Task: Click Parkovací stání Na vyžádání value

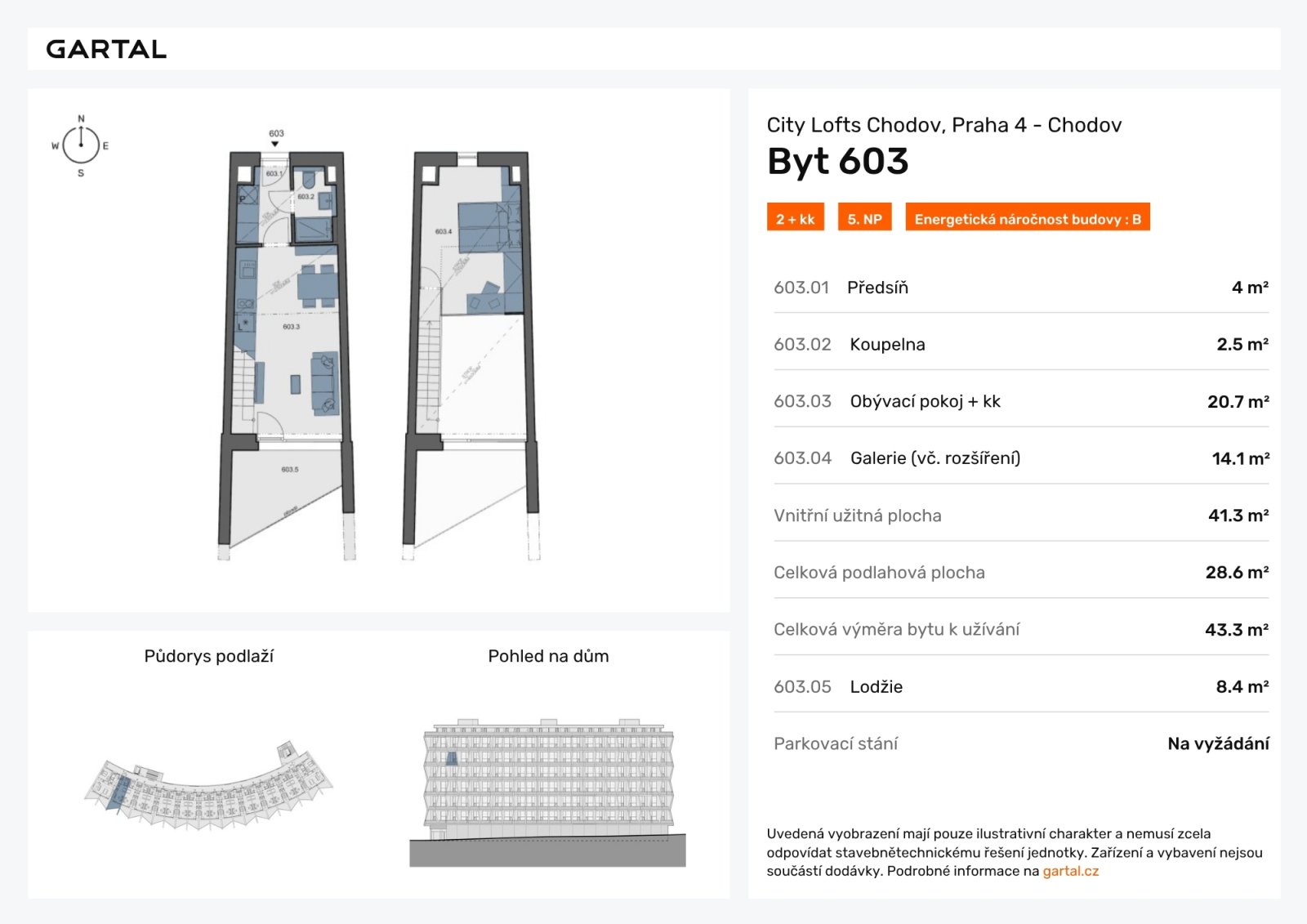Action: pos(1218,744)
